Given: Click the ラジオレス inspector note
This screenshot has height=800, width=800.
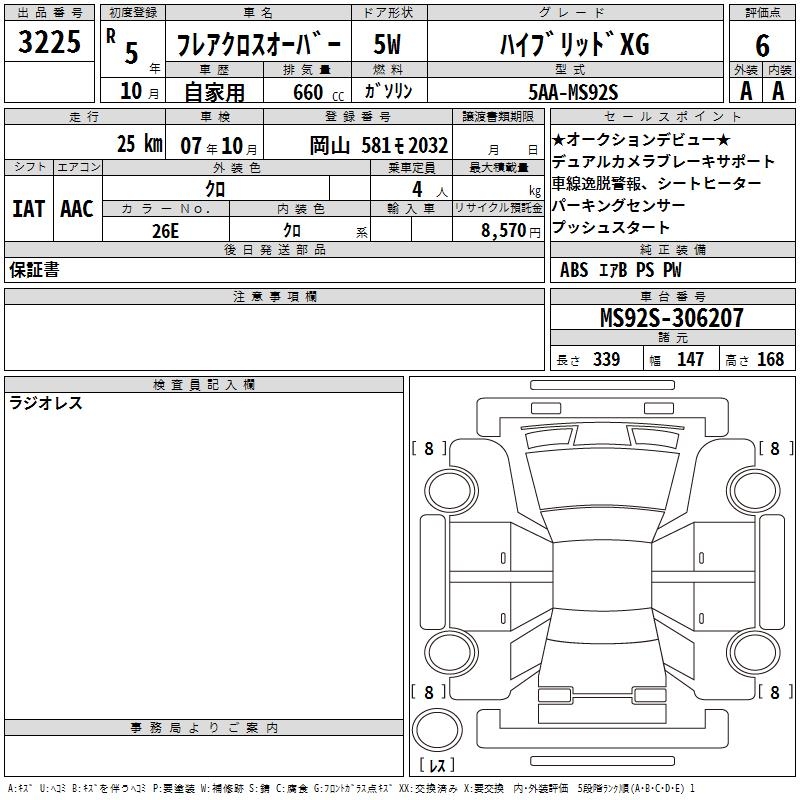Looking at the screenshot, I should coord(46,404).
